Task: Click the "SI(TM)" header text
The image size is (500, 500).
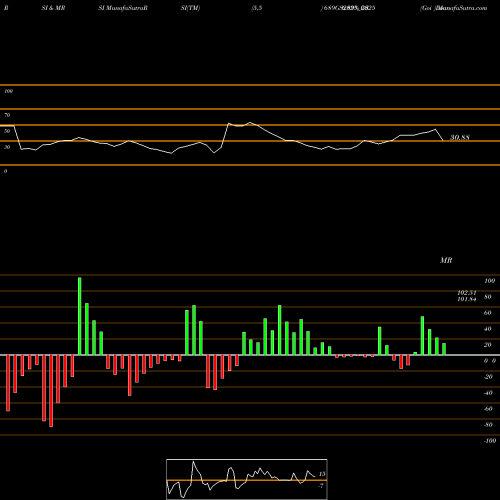Action: (x=190, y=8)
